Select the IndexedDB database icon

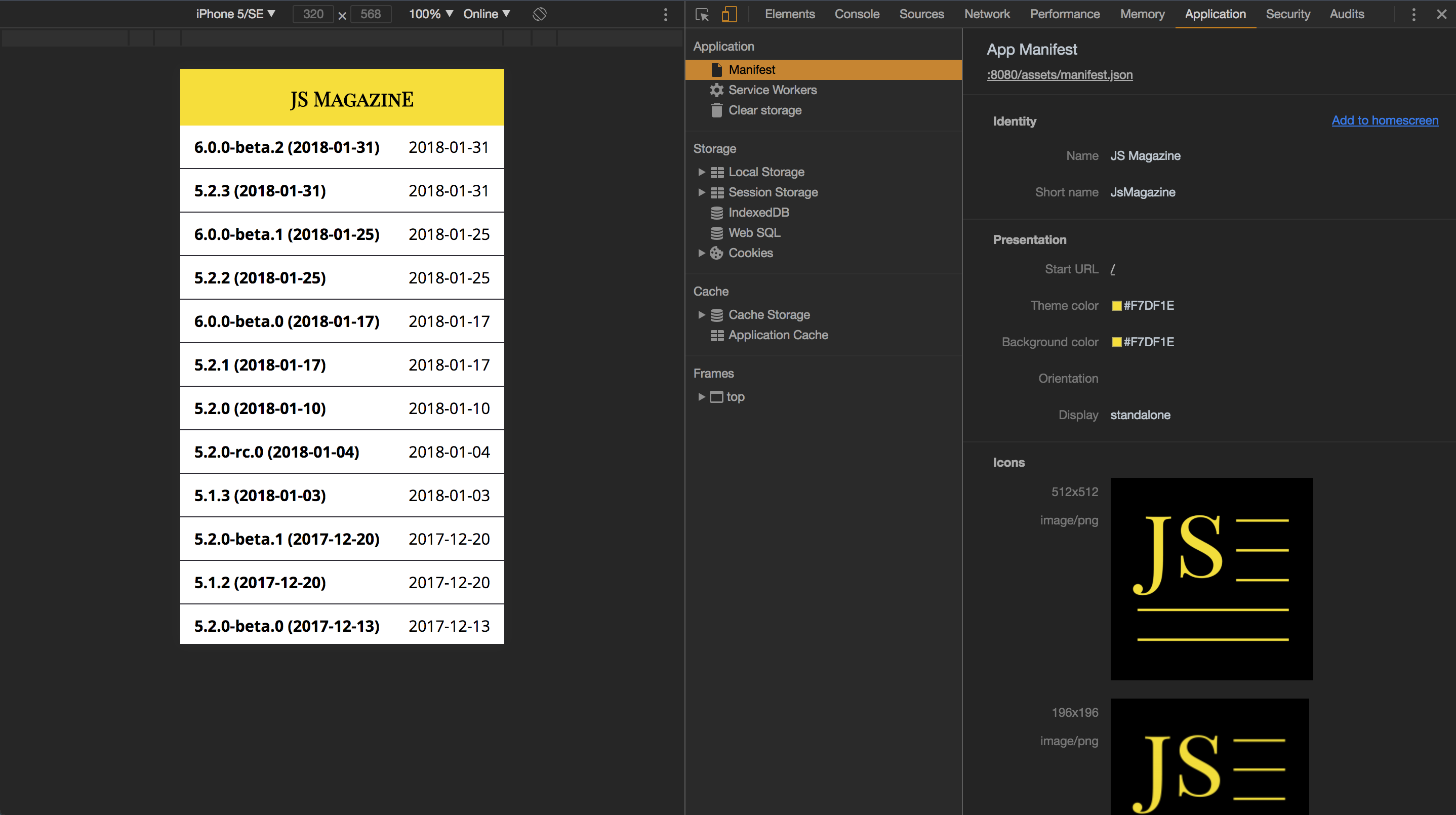pos(716,213)
